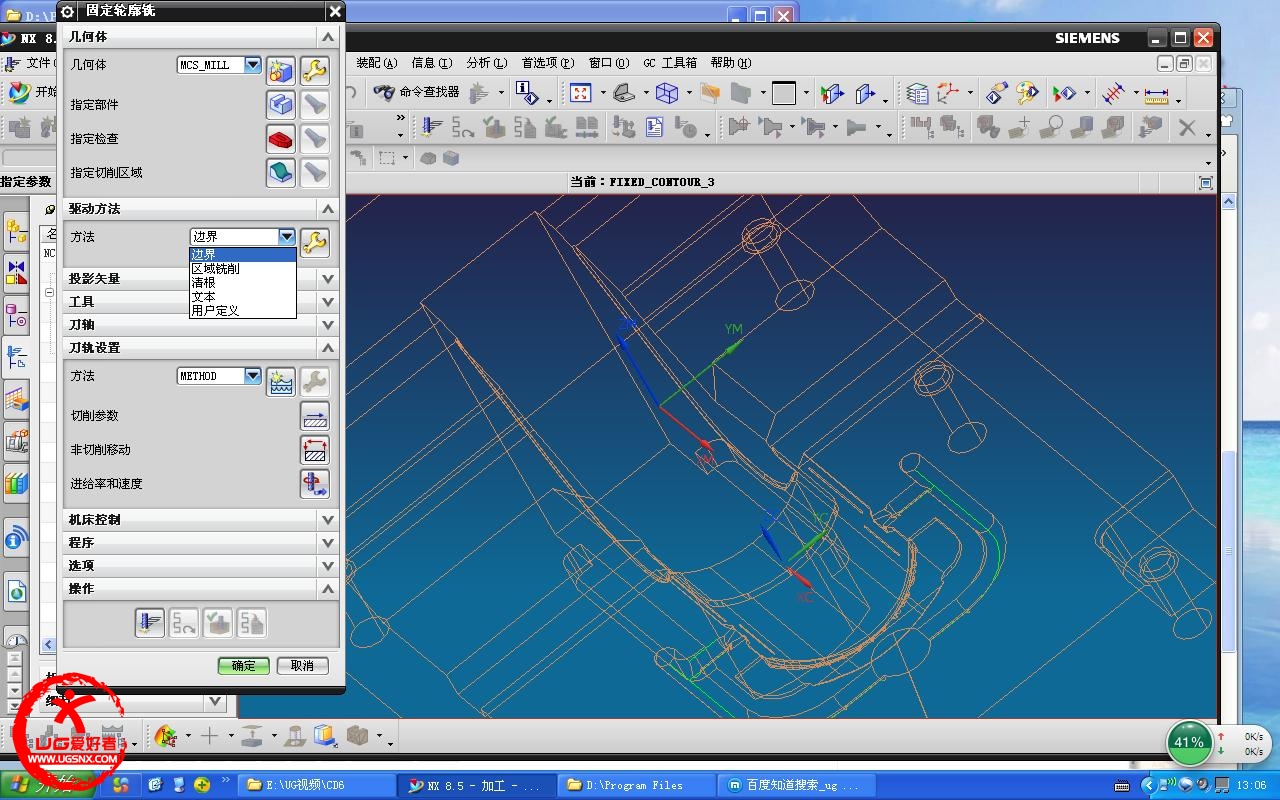Collapse the 几何体 section
The image size is (1280, 800).
tap(327, 37)
